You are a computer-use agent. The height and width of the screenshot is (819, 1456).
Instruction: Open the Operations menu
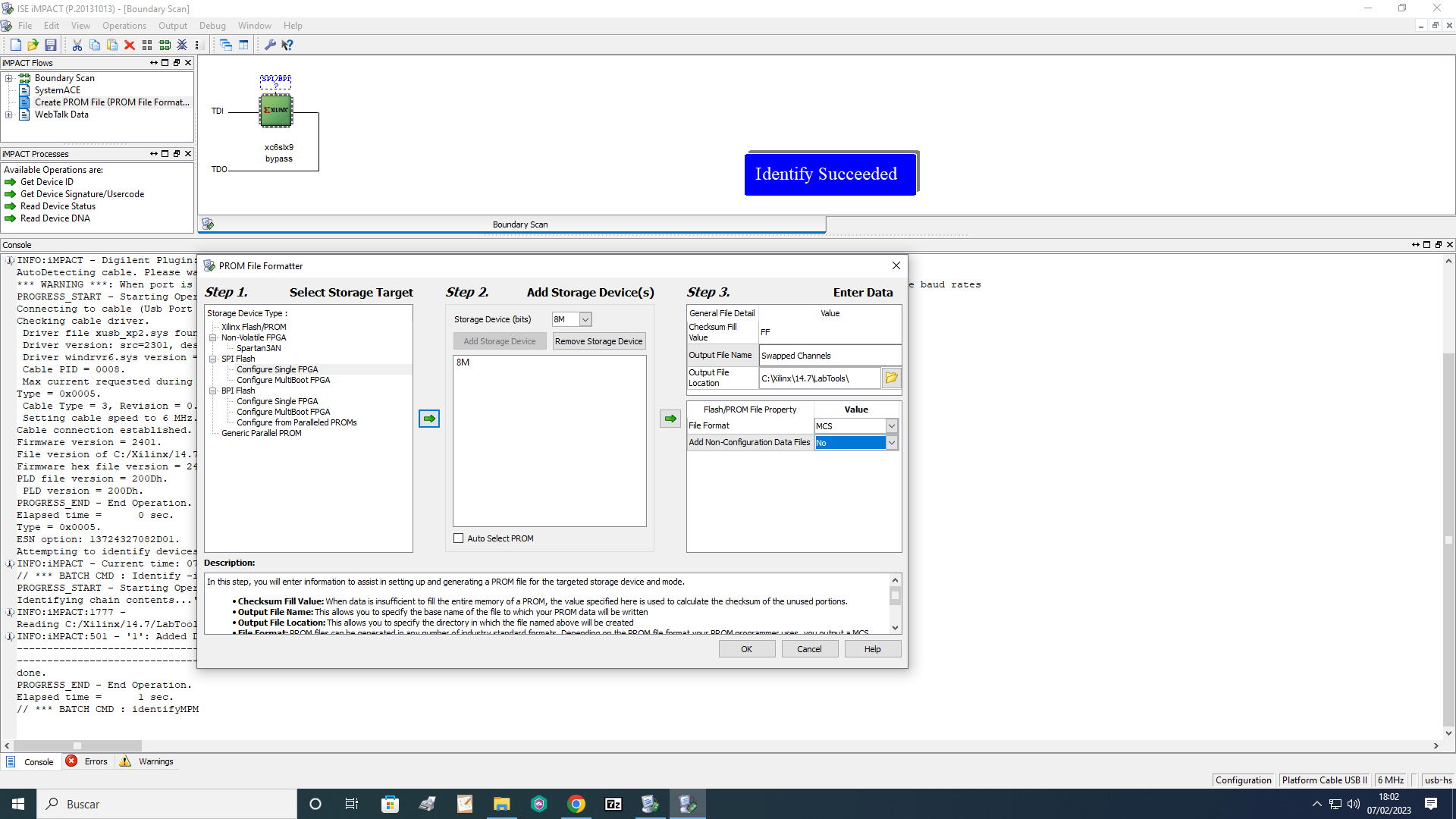pyautogui.click(x=124, y=26)
